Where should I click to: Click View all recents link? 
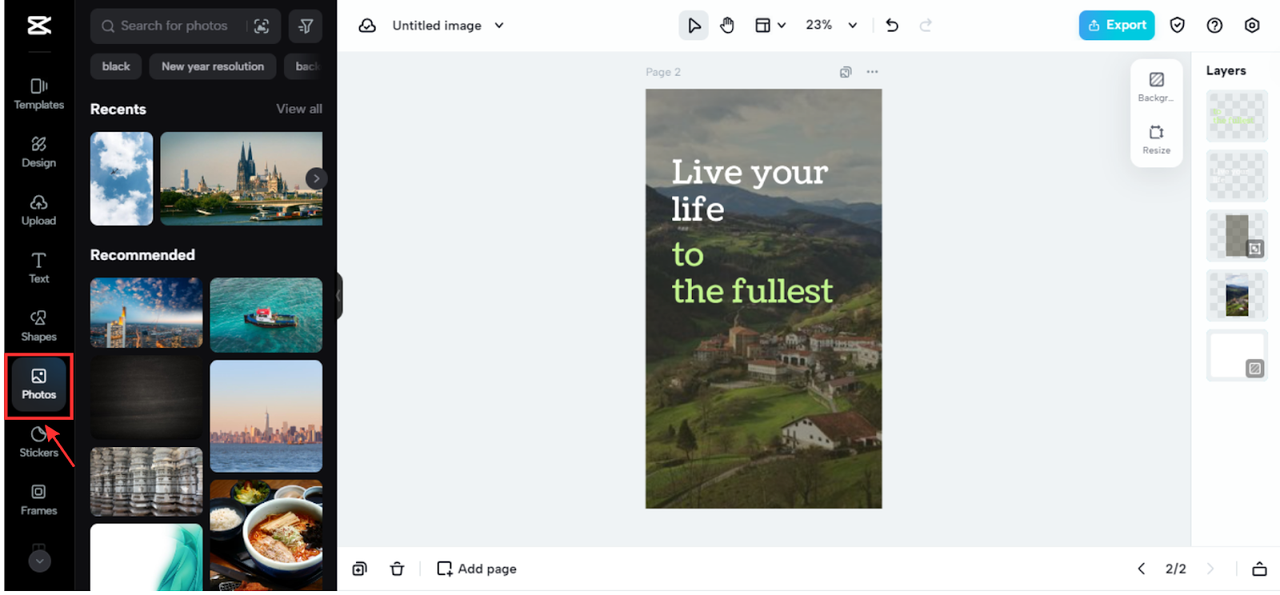(299, 108)
